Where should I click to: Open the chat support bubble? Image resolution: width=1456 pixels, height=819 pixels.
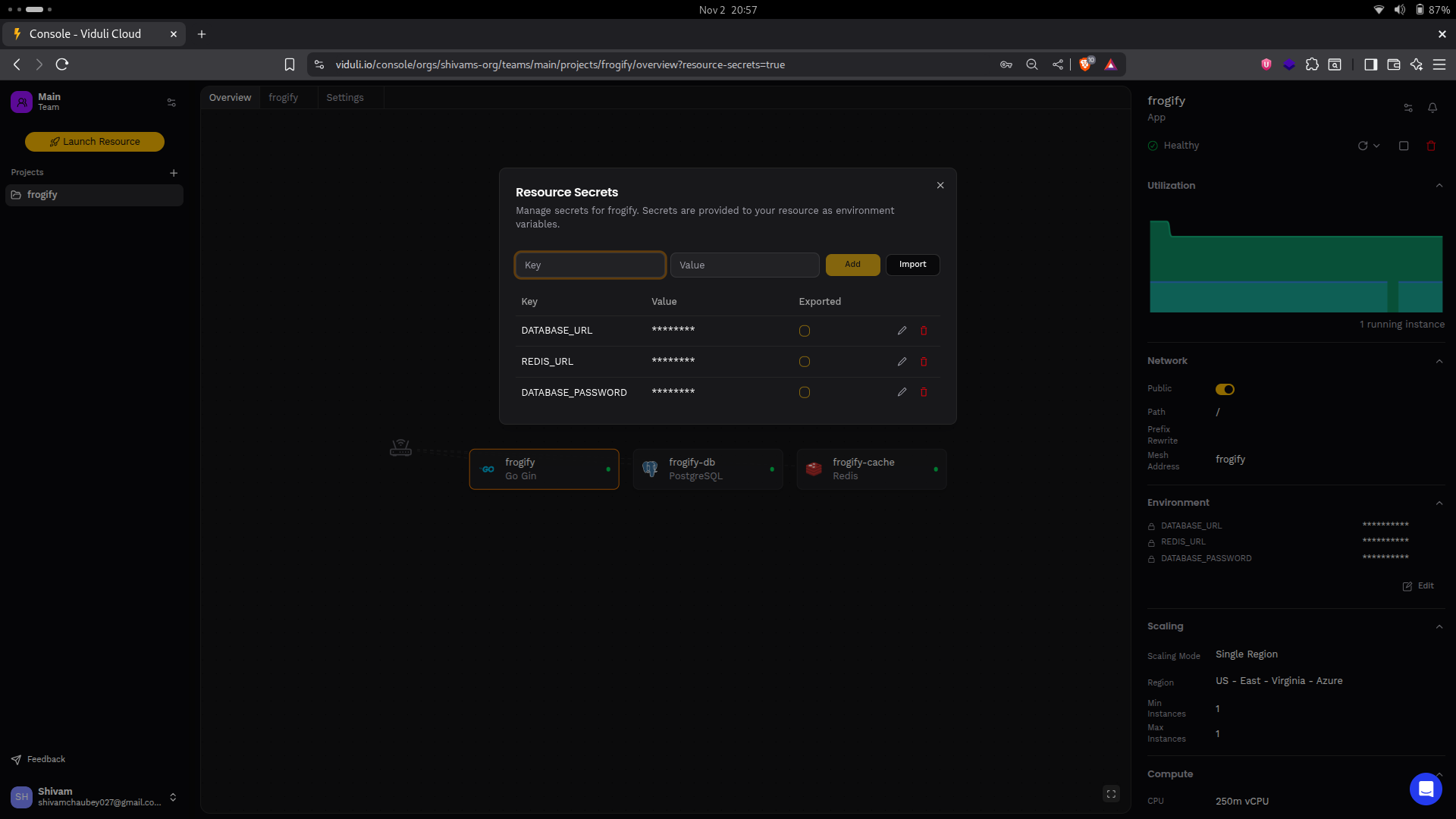[1425, 789]
